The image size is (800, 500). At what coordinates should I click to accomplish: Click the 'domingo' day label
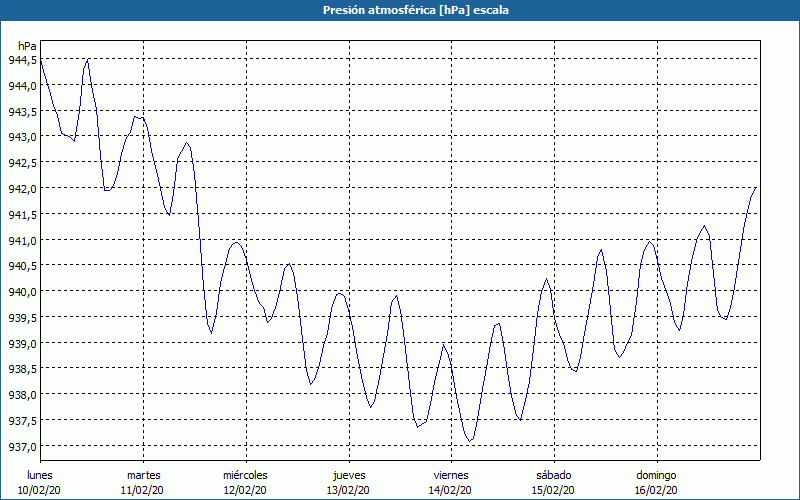656,475
